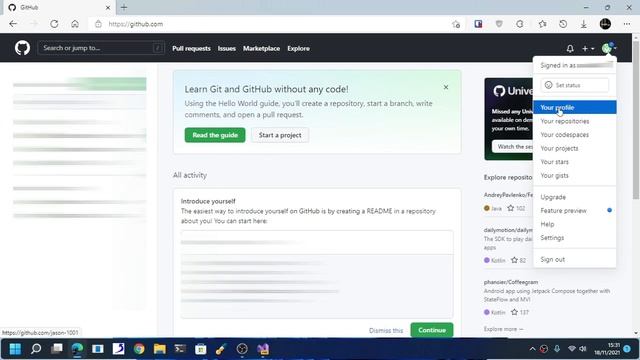This screenshot has height=360, width=640.
Task: Open Explore in the nav
Action: (298, 49)
